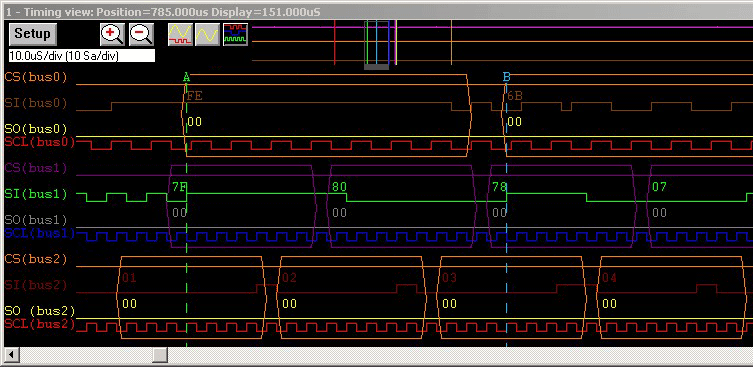The image size is (753, 367).
Task: Select the CS(bus0) signal label
Action: coord(36,77)
